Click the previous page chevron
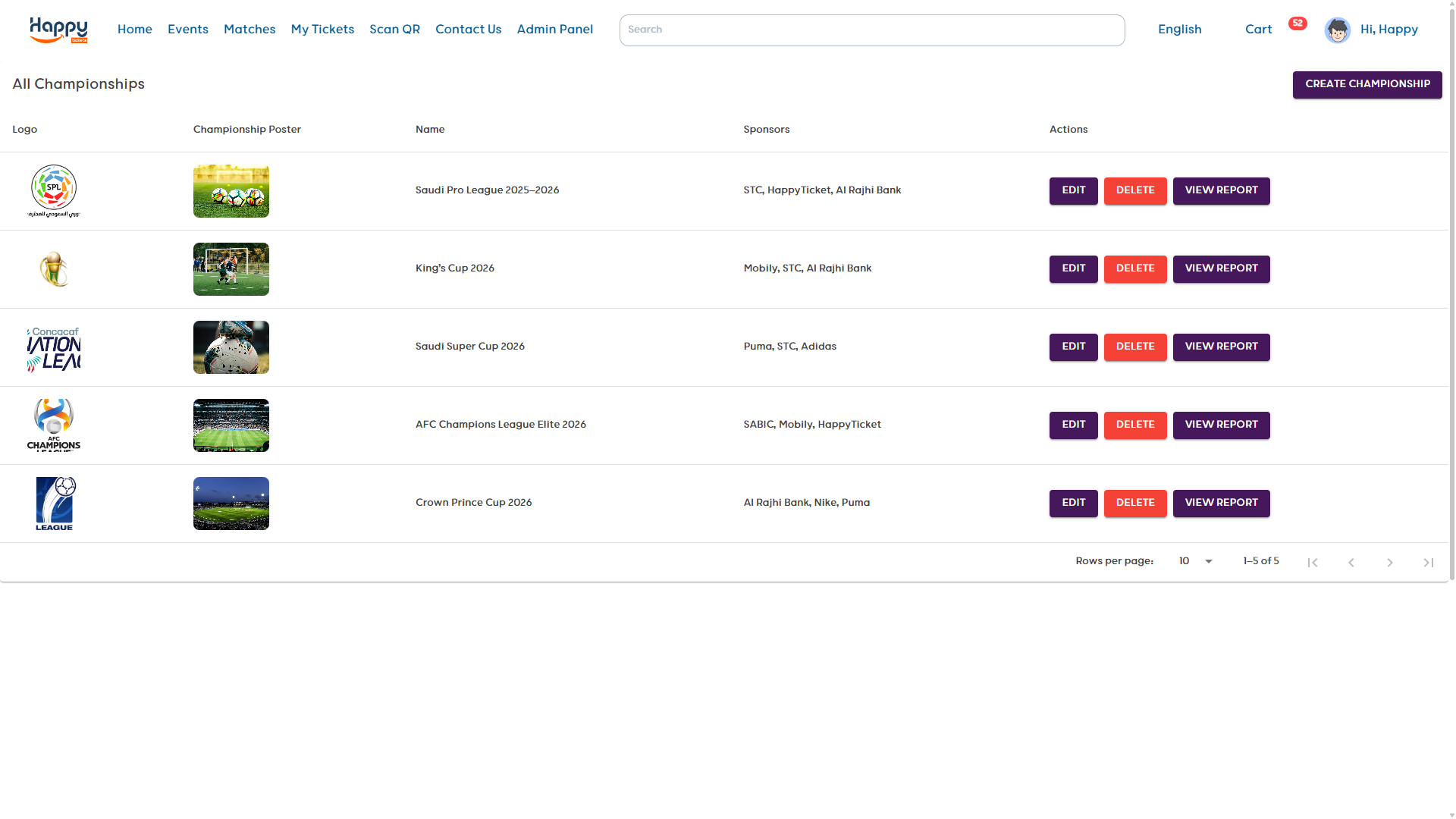This screenshot has width=1456, height=819. point(1351,562)
